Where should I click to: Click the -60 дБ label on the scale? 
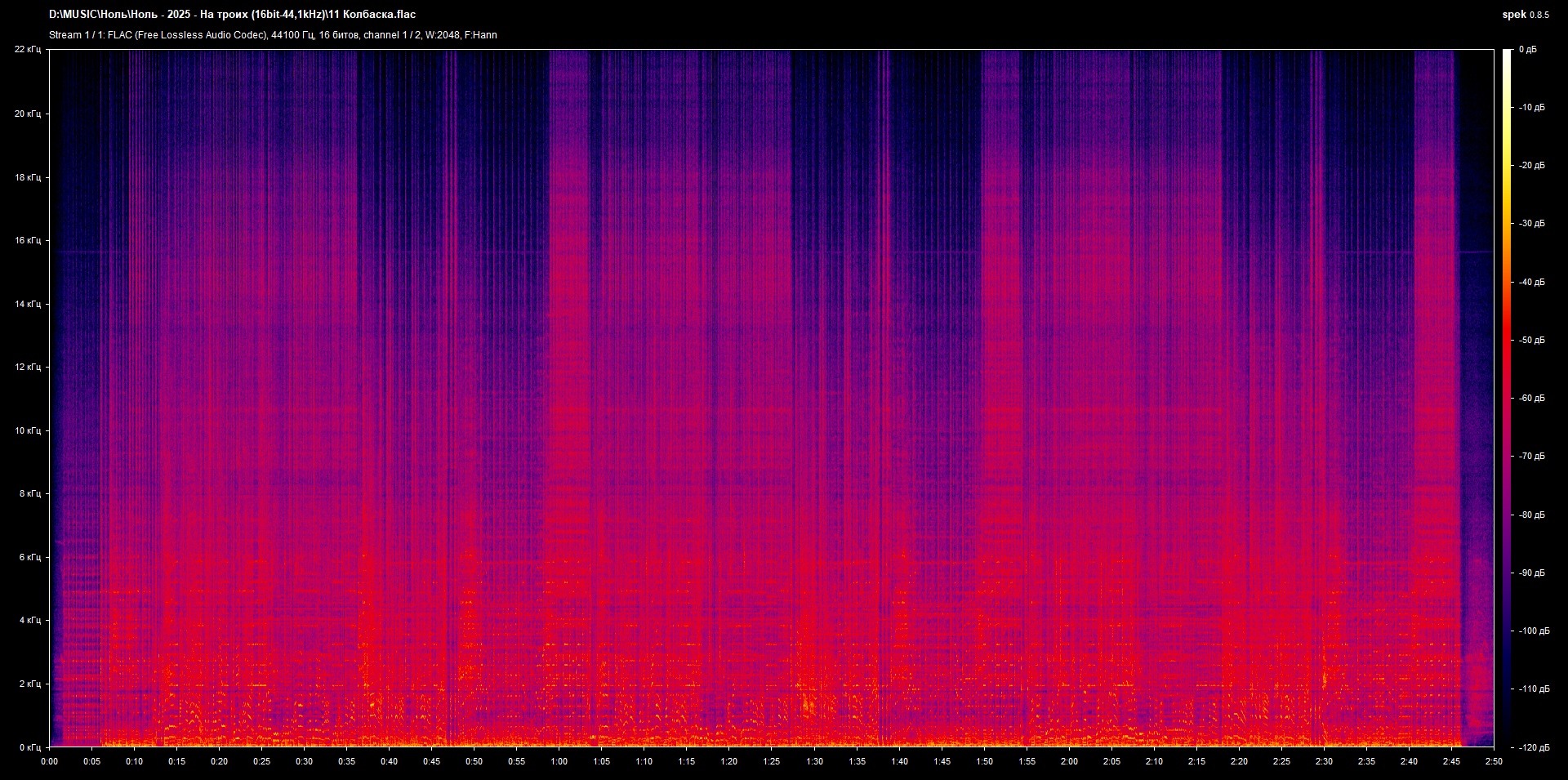pyautogui.click(x=1531, y=398)
